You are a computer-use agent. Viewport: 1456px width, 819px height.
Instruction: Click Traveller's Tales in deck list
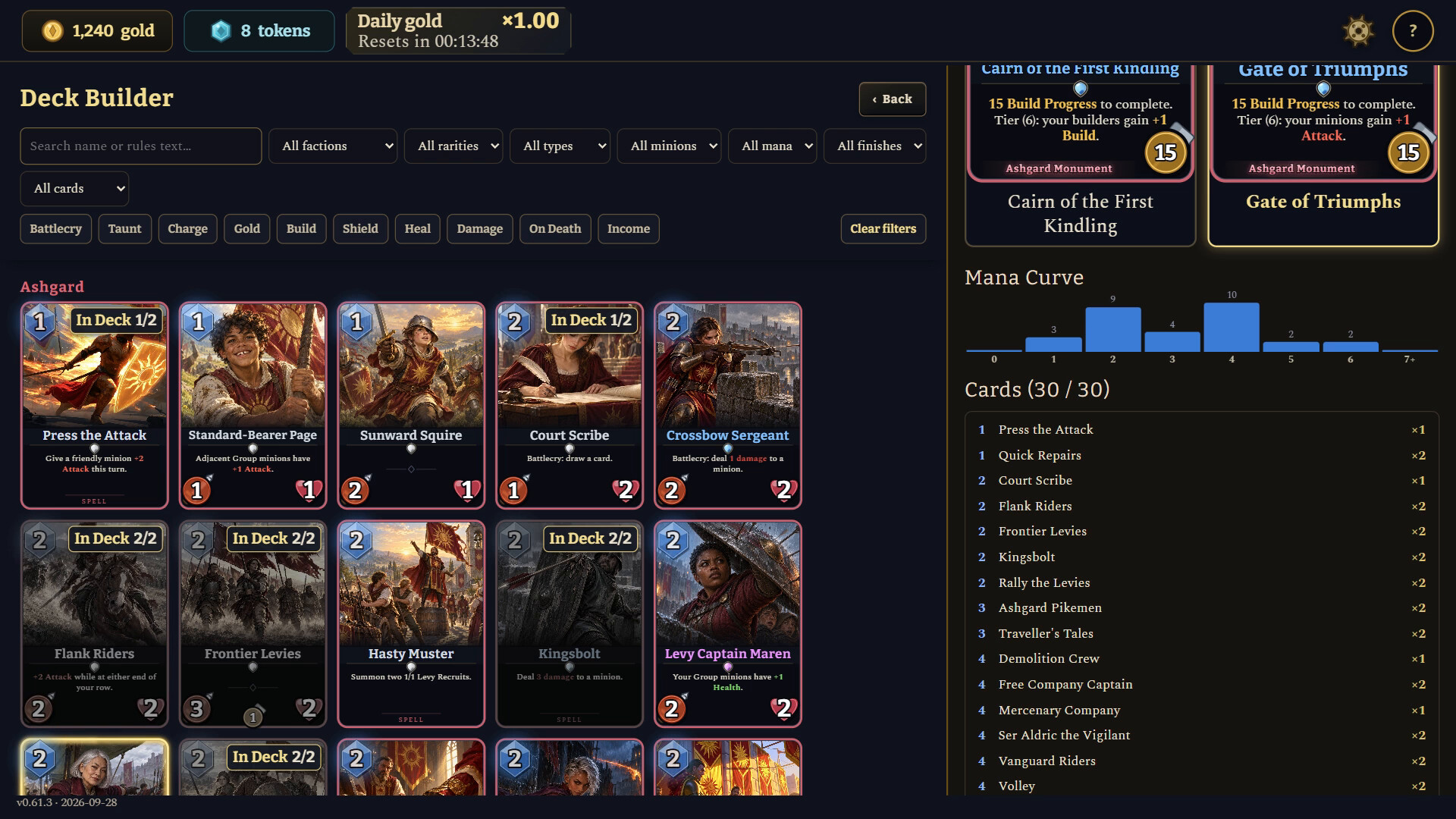click(1202, 634)
